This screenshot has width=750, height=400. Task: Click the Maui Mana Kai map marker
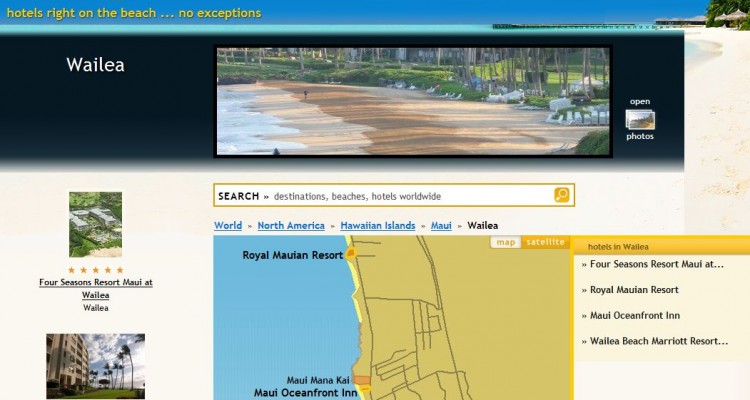361,380
